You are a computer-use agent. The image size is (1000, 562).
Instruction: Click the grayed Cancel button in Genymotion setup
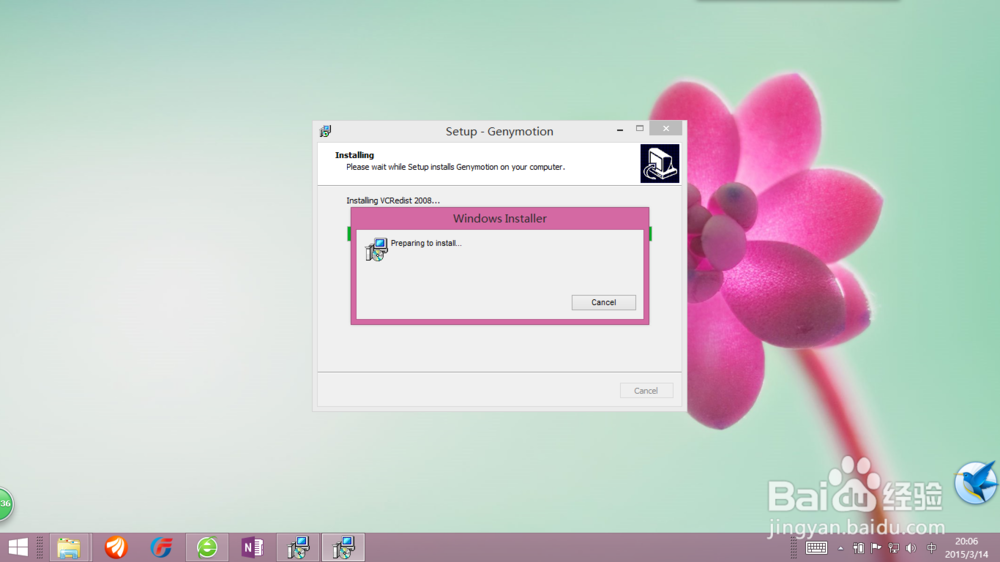pyautogui.click(x=646, y=390)
